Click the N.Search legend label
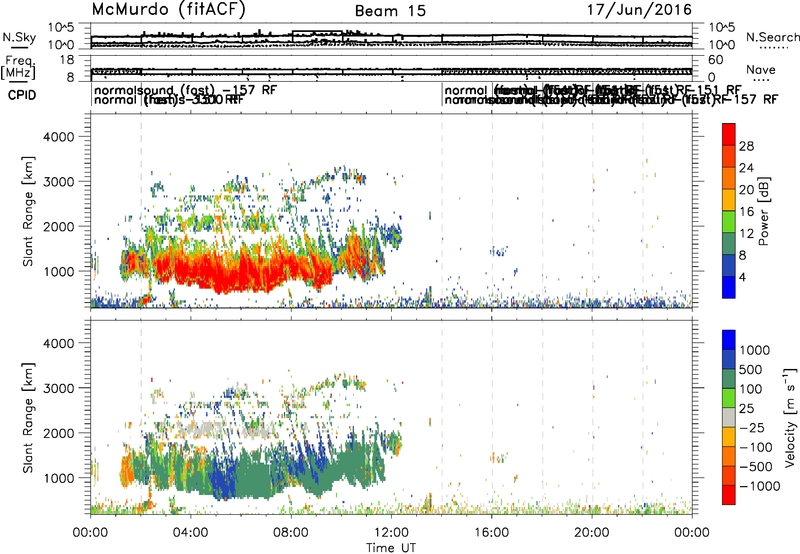The height and width of the screenshot is (554, 800). (x=772, y=37)
